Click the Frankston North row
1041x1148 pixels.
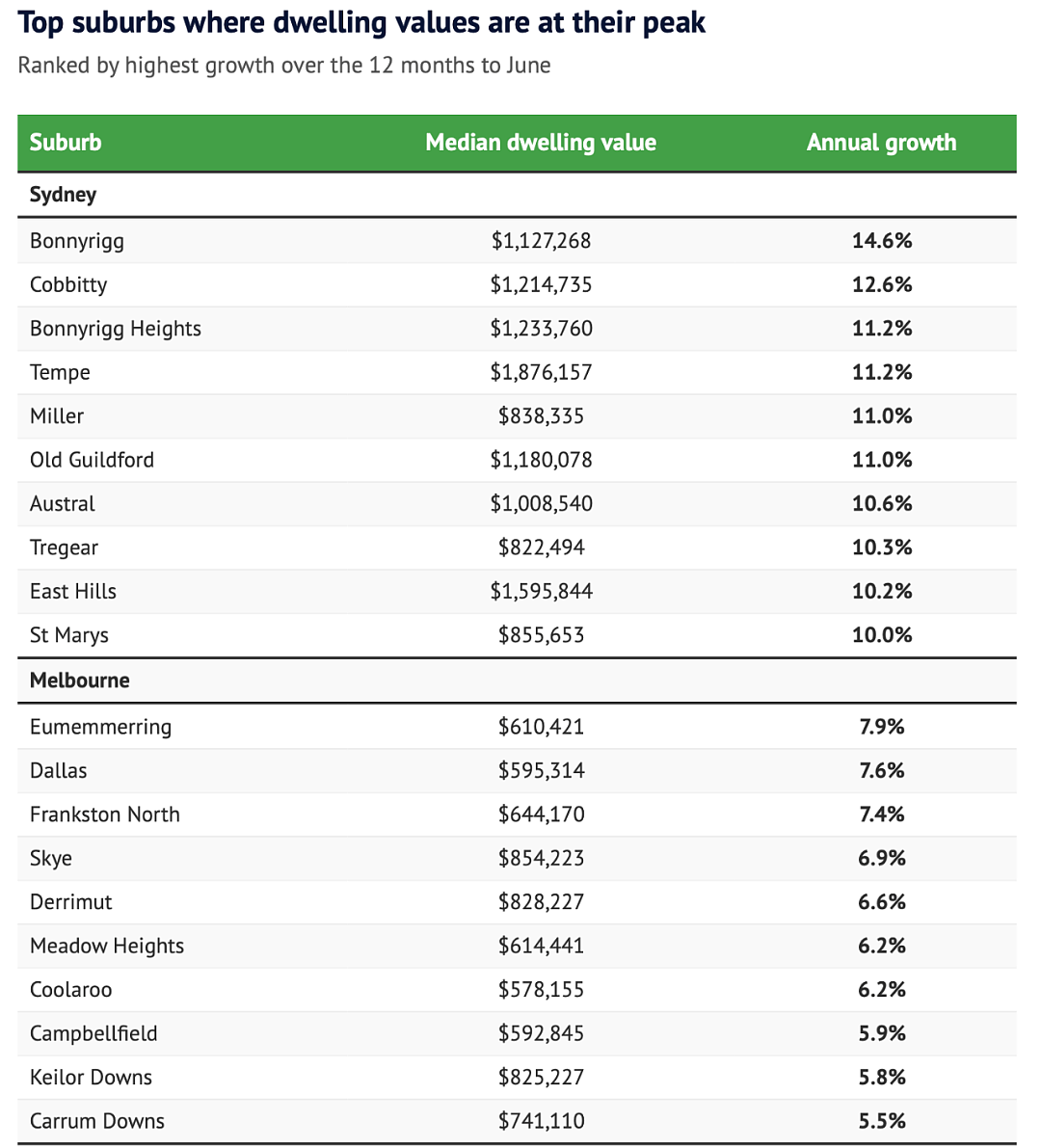pyautogui.click(x=517, y=814)
